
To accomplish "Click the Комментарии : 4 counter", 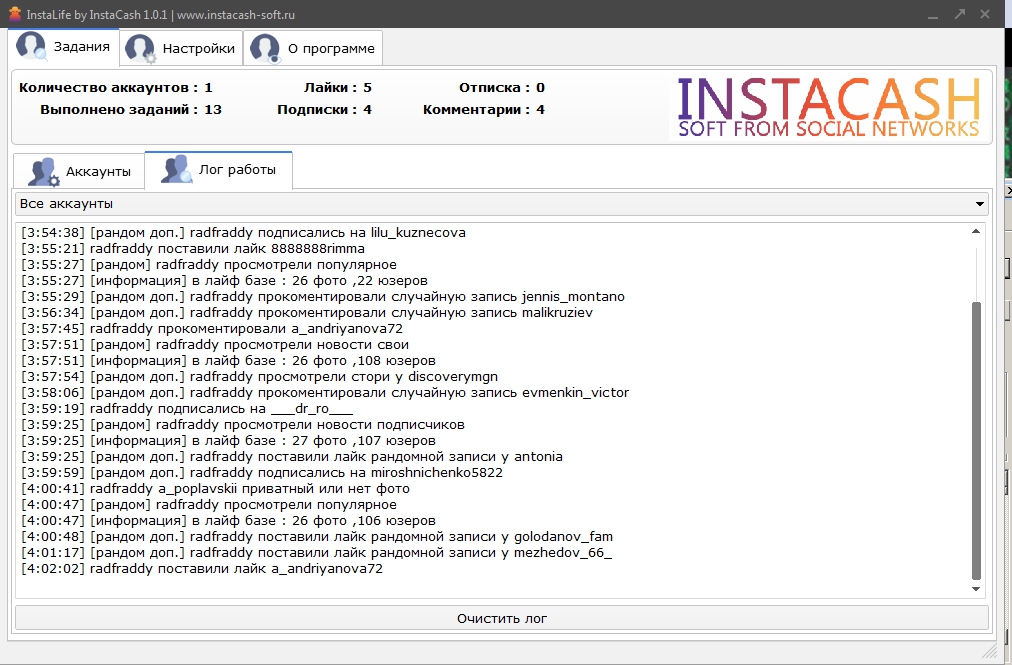I will pyautogui.click(x=483, y=110).
